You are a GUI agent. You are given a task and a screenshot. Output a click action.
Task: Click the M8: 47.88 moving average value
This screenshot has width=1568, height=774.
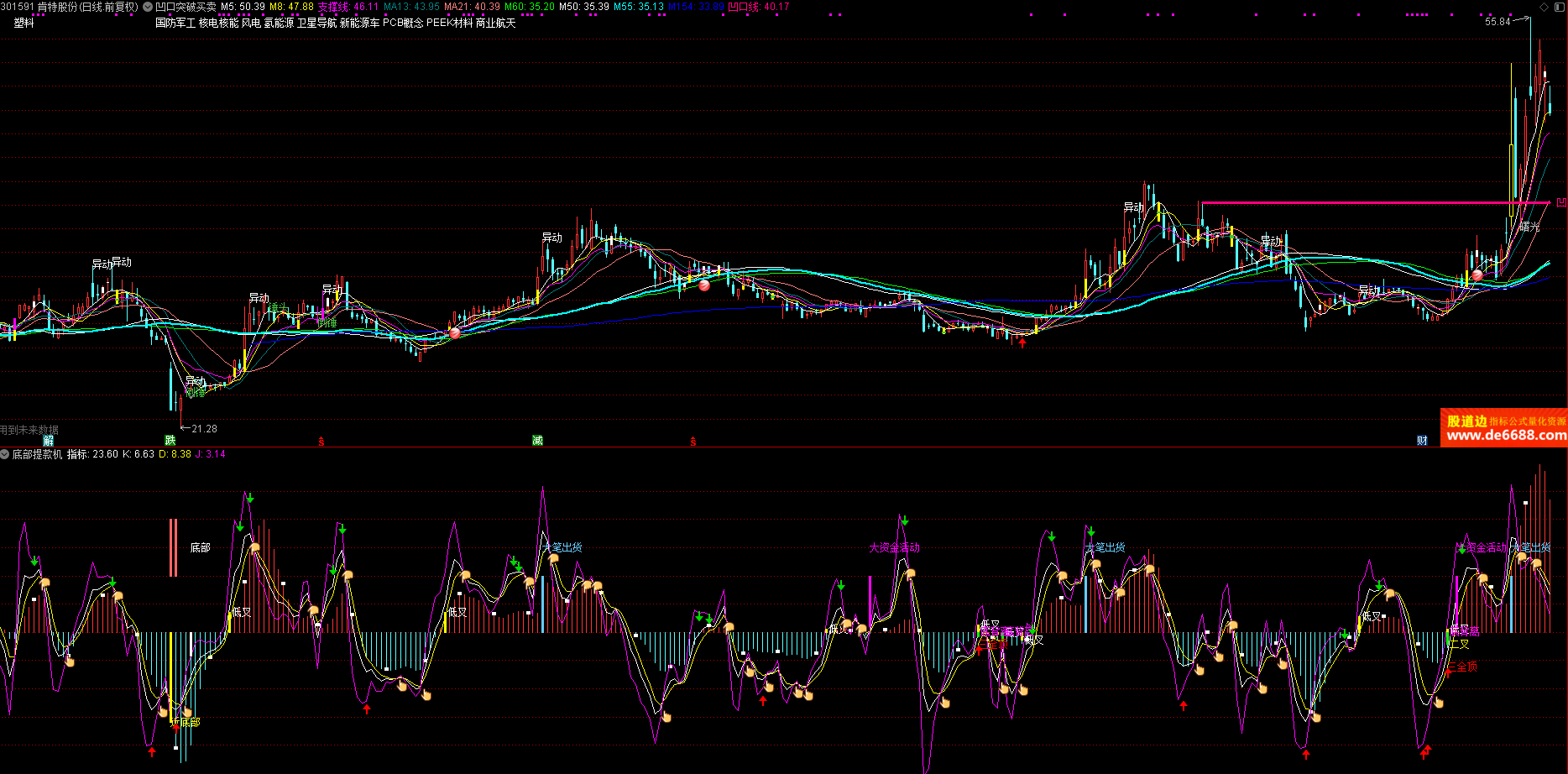point(291,7)
